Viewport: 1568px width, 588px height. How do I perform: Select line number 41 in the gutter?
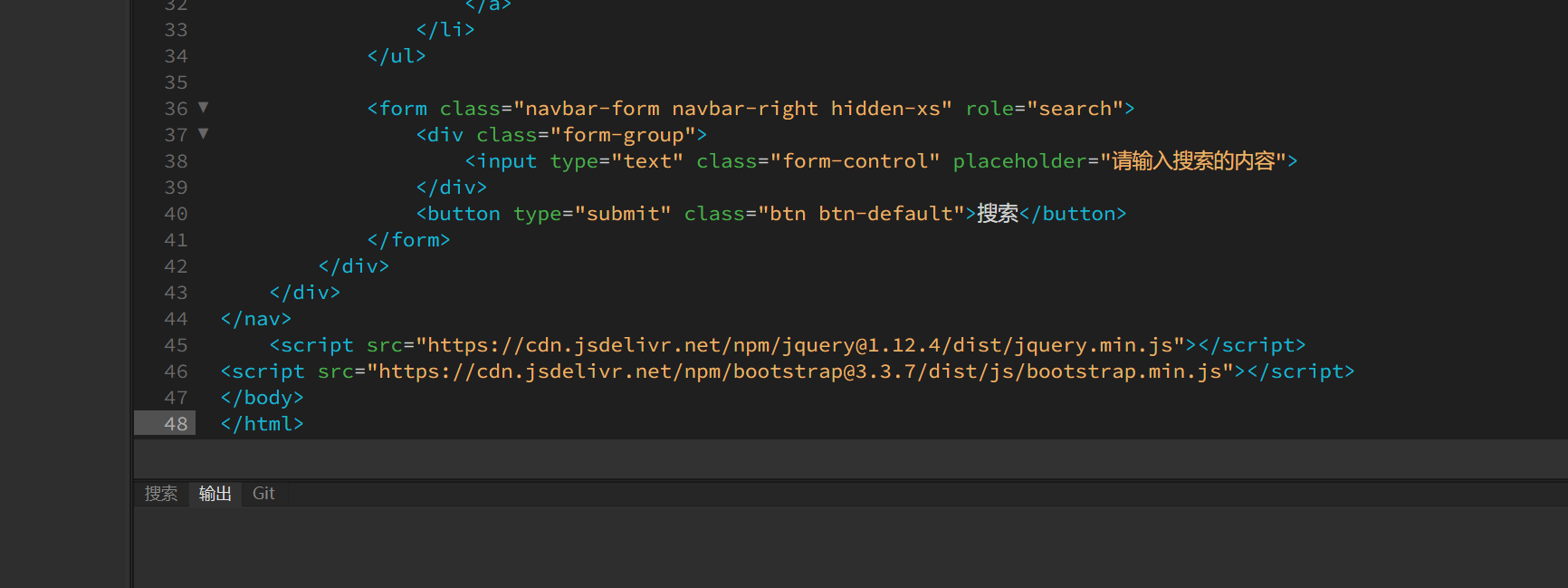[176, 240]
